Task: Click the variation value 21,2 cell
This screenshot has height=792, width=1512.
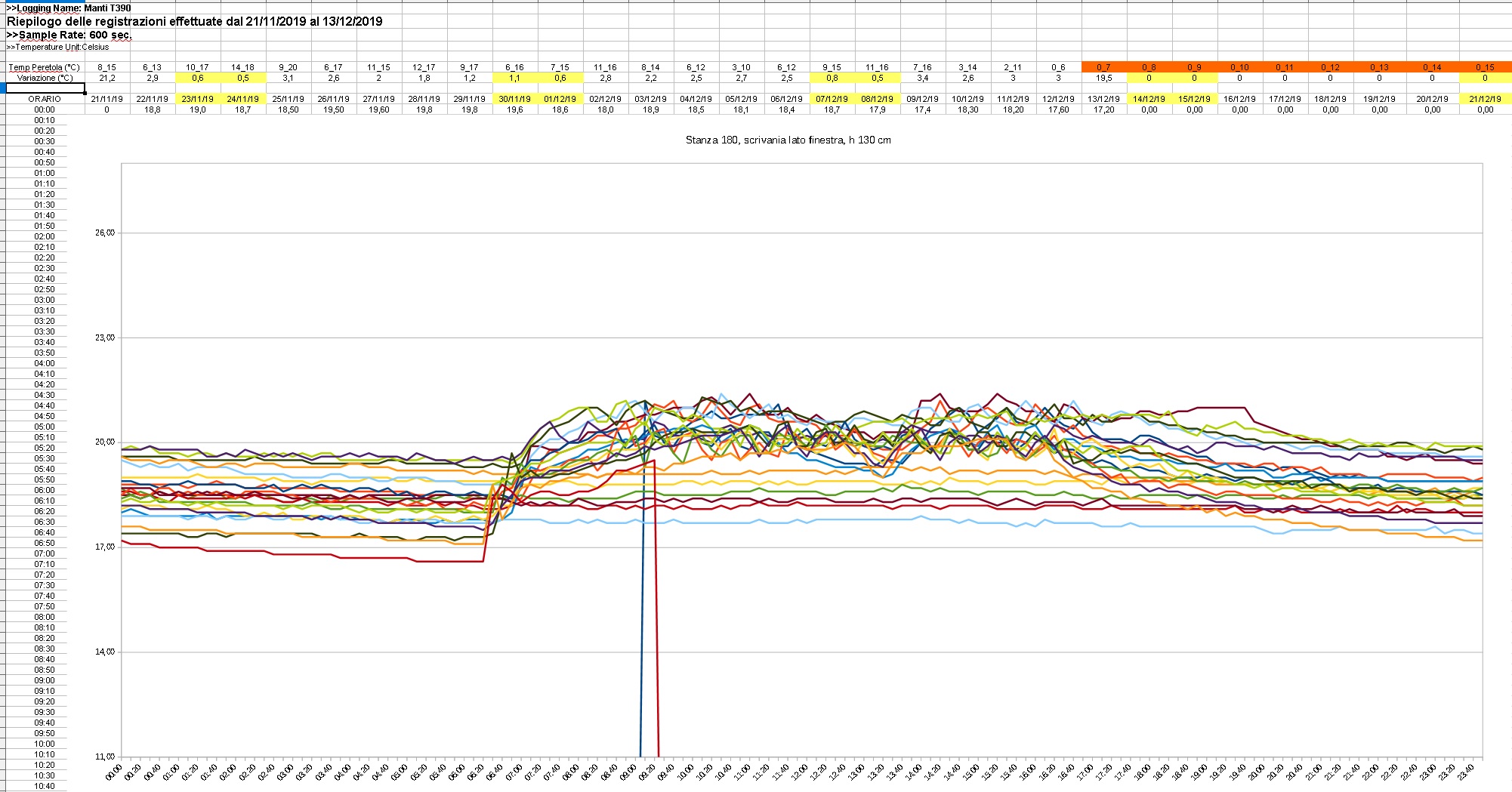Action: pyautogui.click(x=106, y=78)
